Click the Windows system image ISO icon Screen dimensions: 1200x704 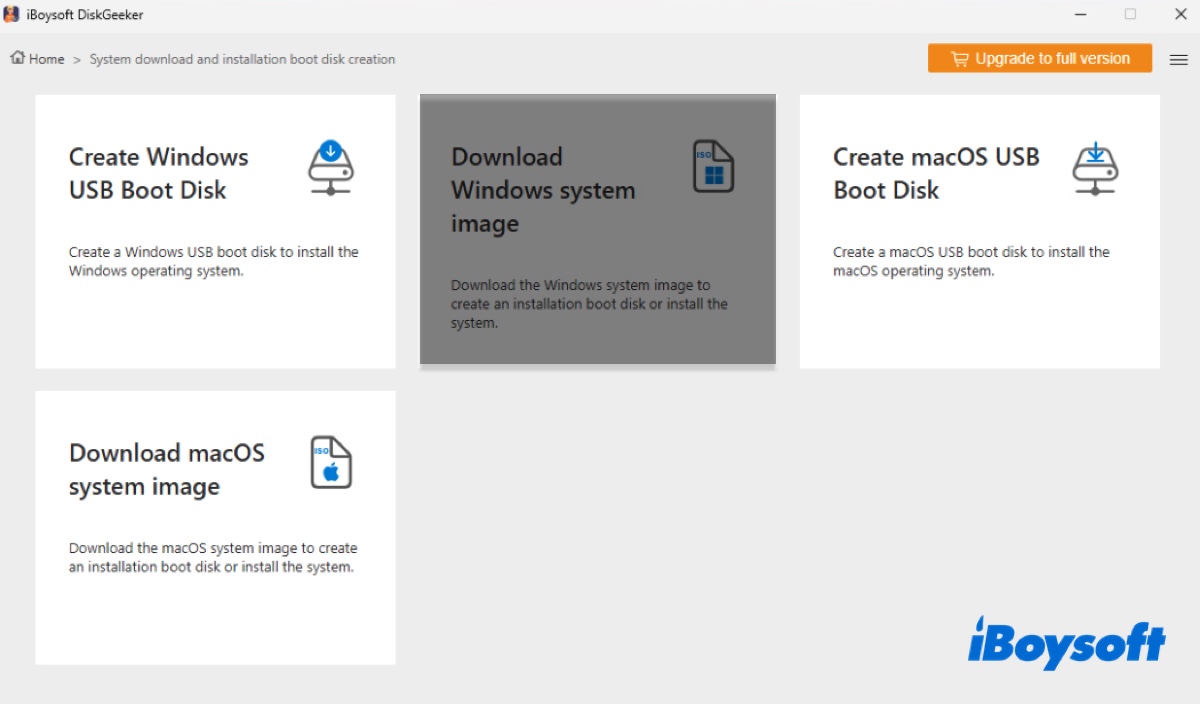click(712, 166)
